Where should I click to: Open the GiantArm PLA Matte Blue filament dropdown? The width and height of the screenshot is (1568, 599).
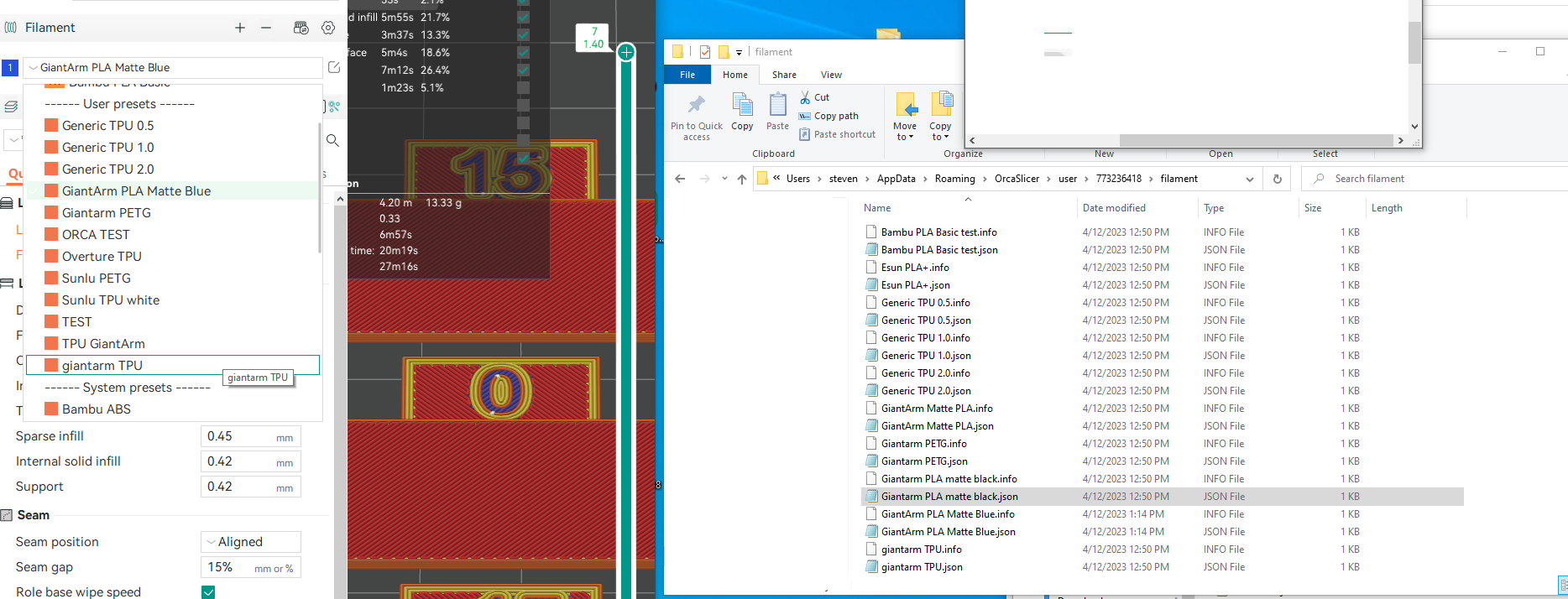click(x=173, y=67)
